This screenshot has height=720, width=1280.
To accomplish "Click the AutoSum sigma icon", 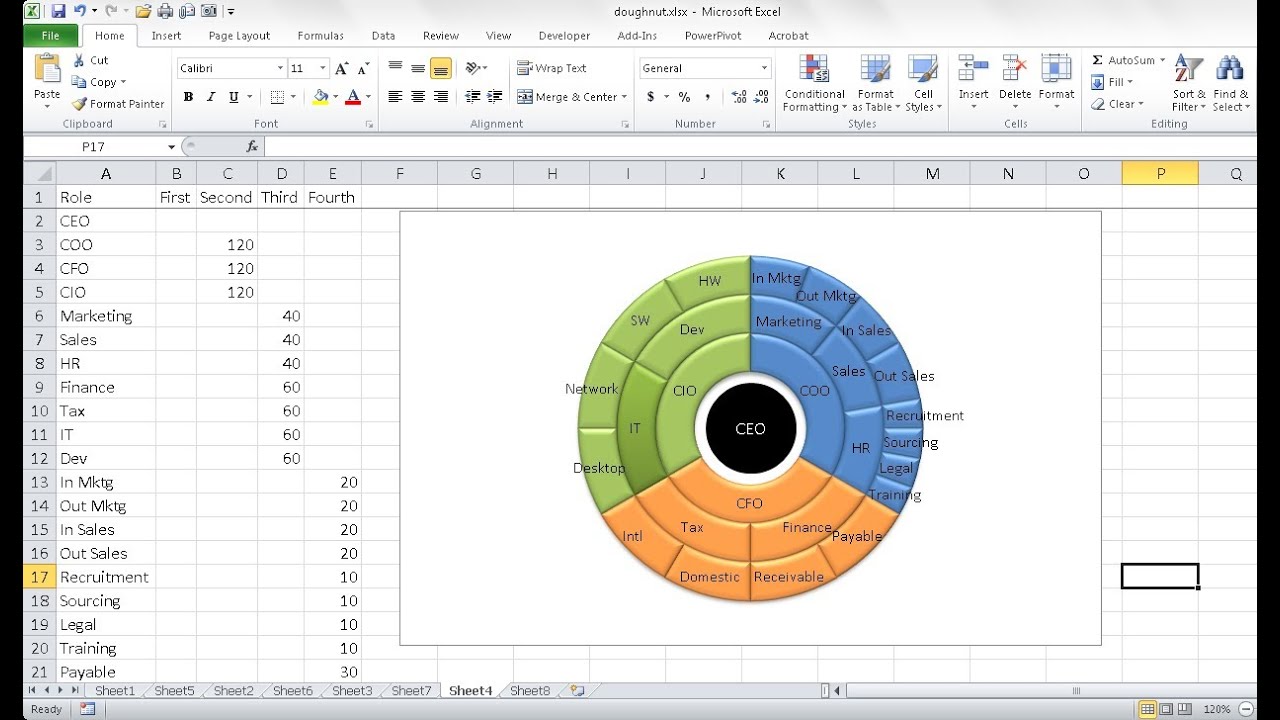I will [x=1097, y=60].
